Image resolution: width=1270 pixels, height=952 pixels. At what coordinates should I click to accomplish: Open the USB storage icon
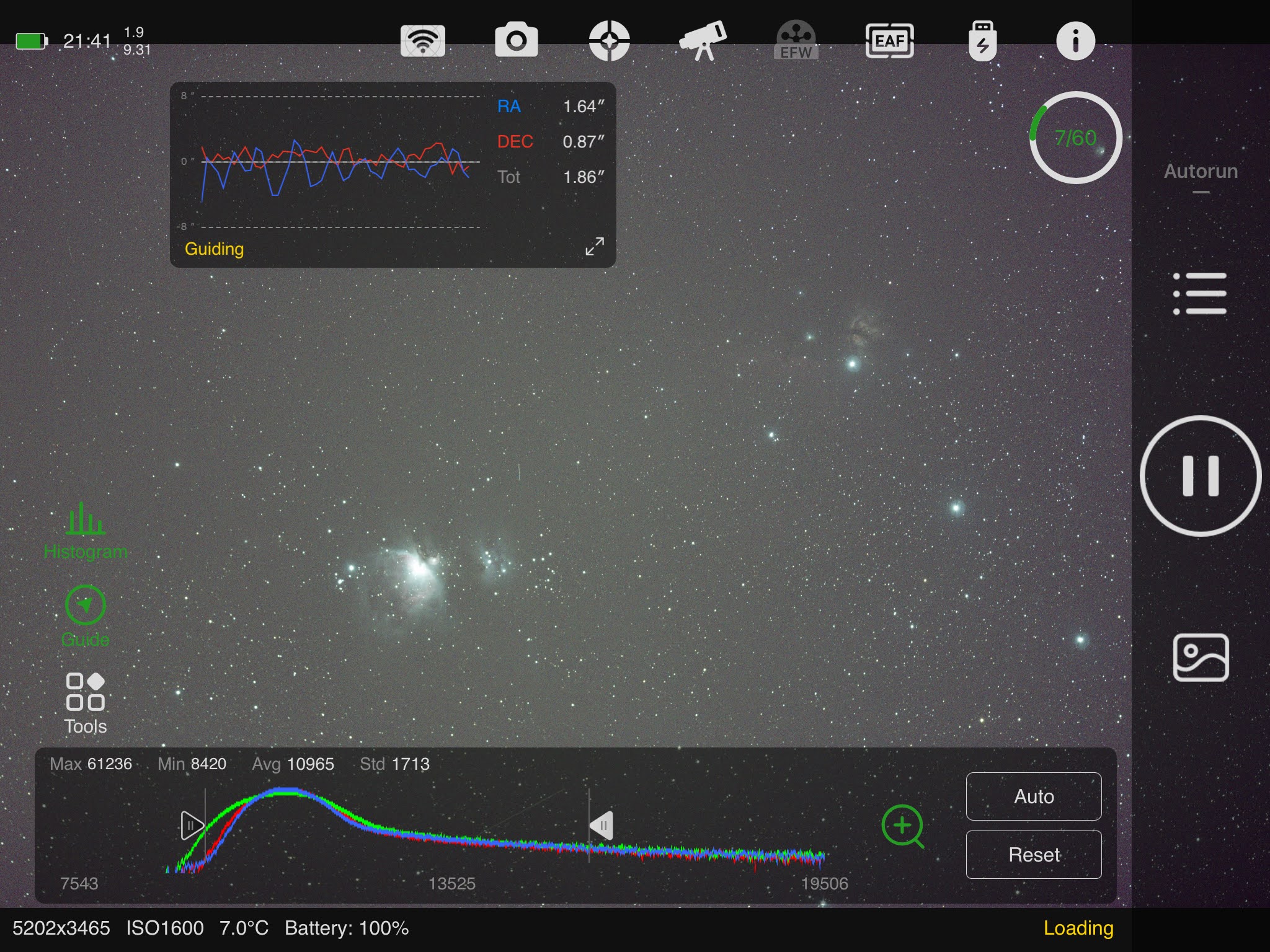(x=983, y=41)
